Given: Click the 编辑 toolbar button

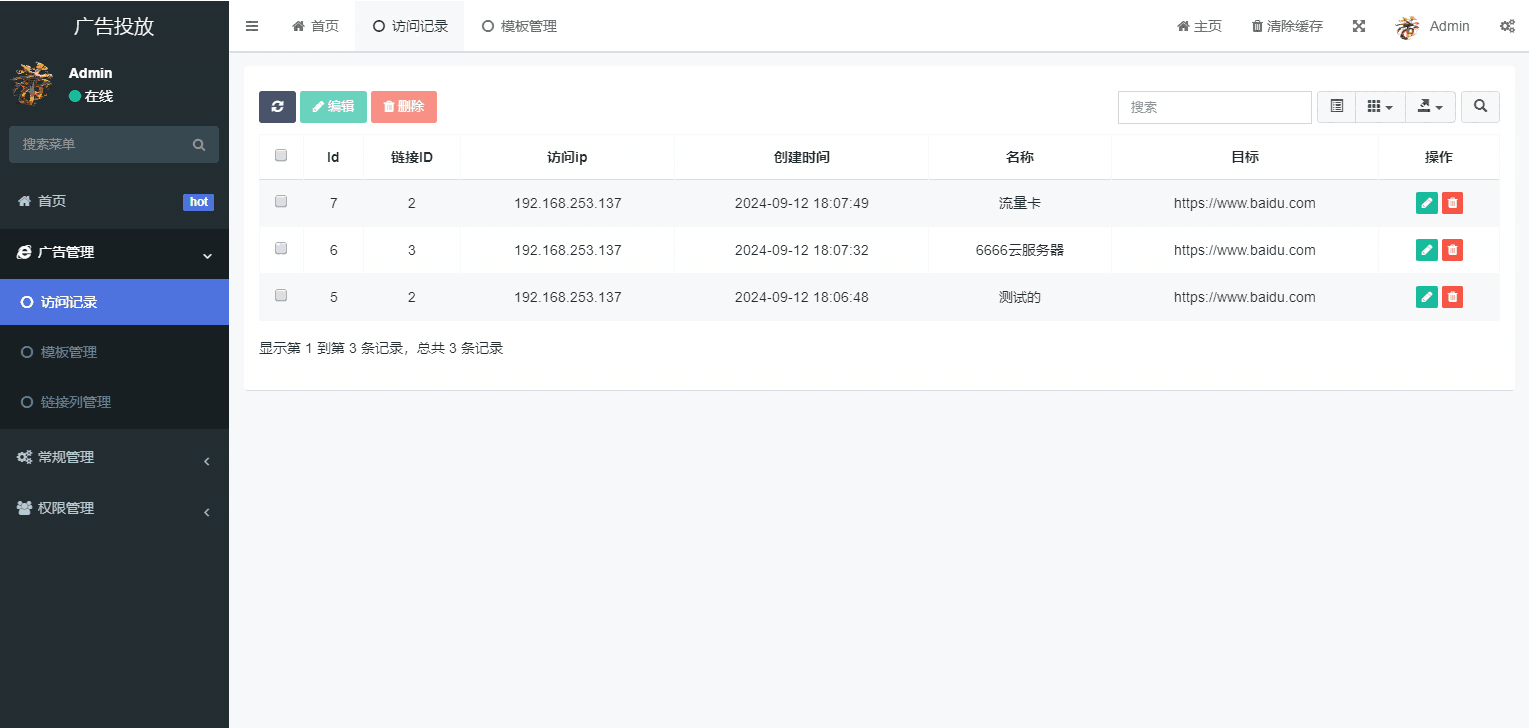Looking at the screenshot, I should [333, 107].
